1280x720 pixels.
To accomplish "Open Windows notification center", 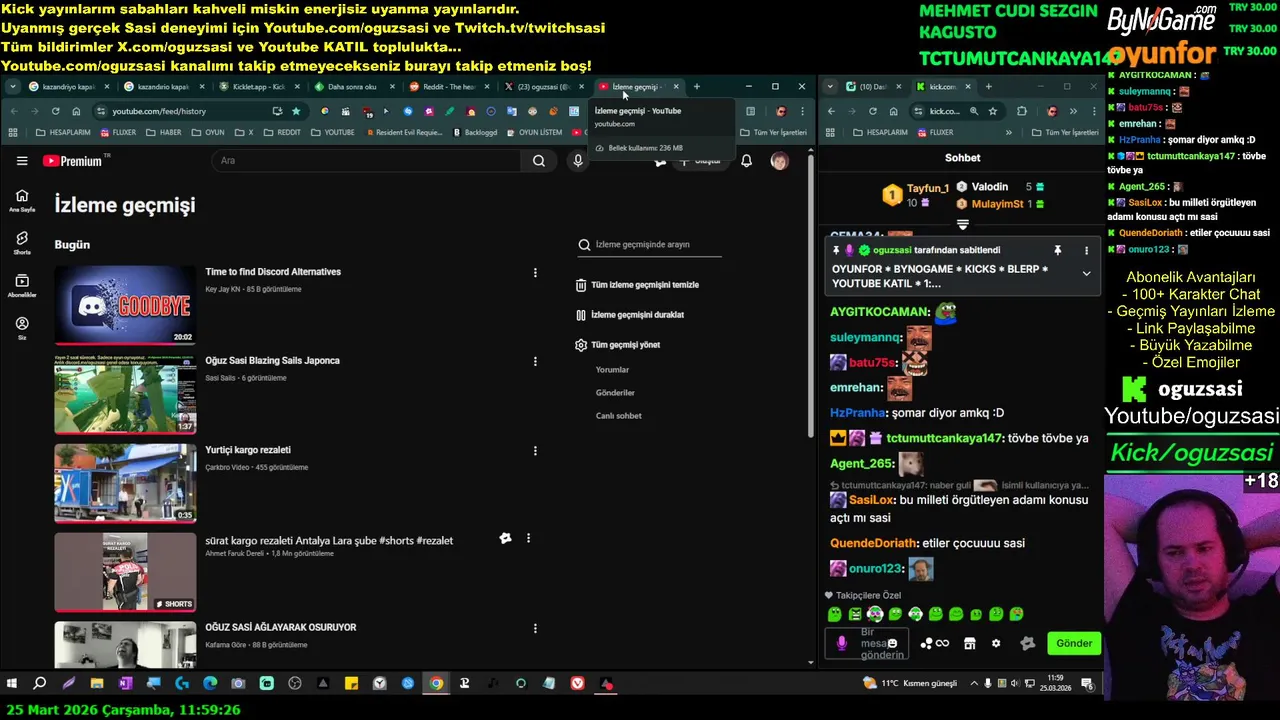I will point(1087,684).
